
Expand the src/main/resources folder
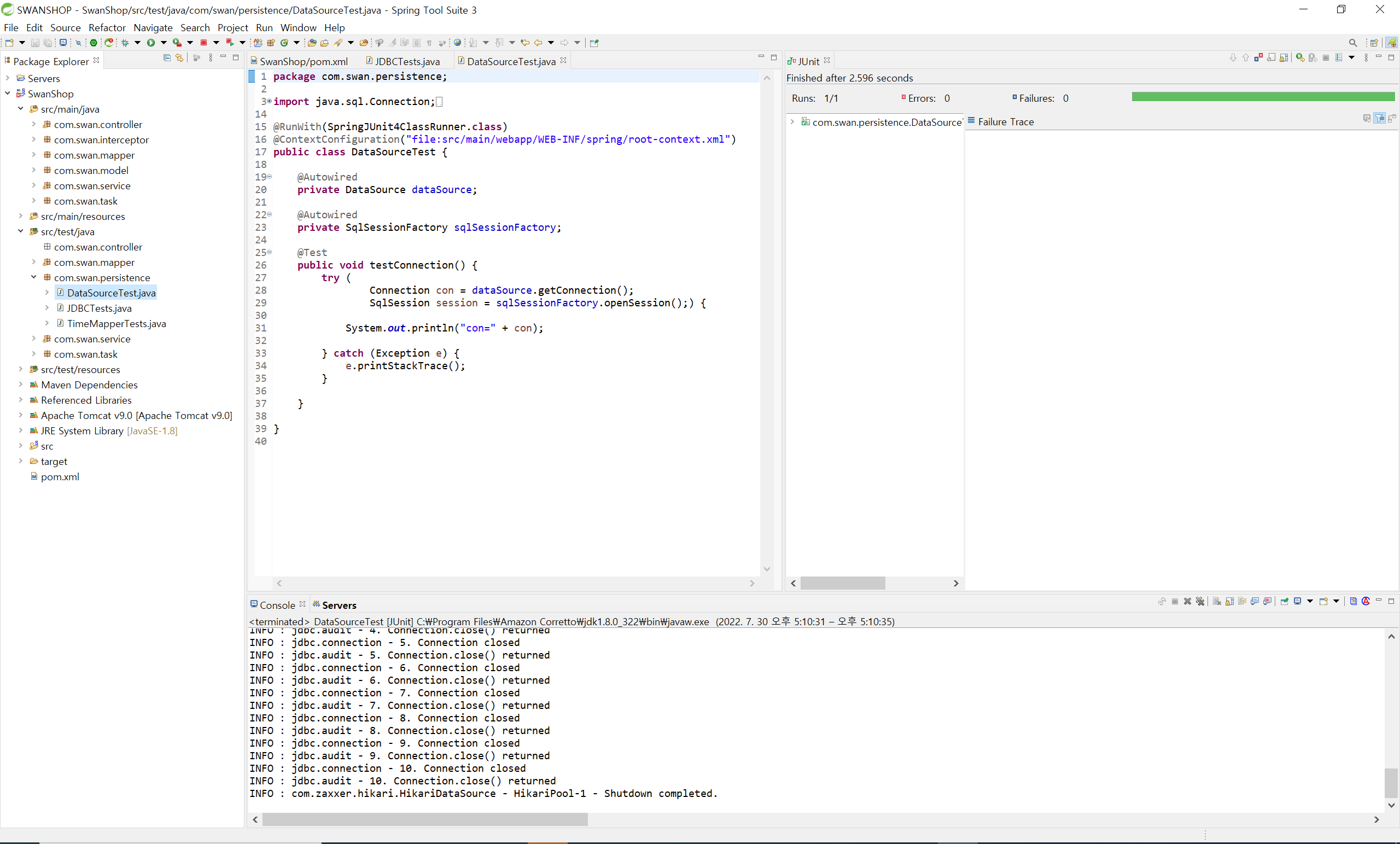pyautogui.click(x=20, y=217)
